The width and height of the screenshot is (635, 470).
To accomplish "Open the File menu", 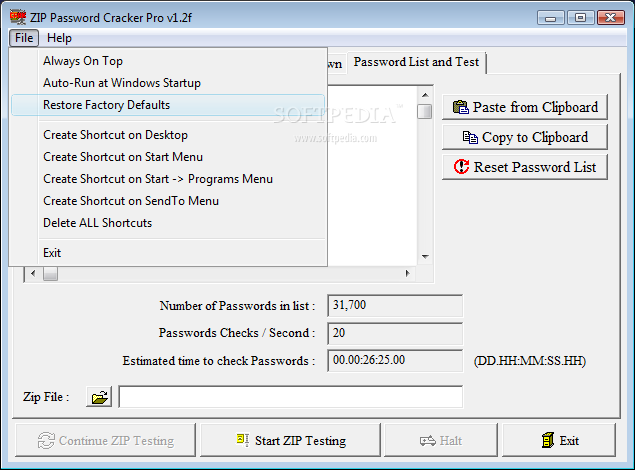I will (x=24, y=38).
